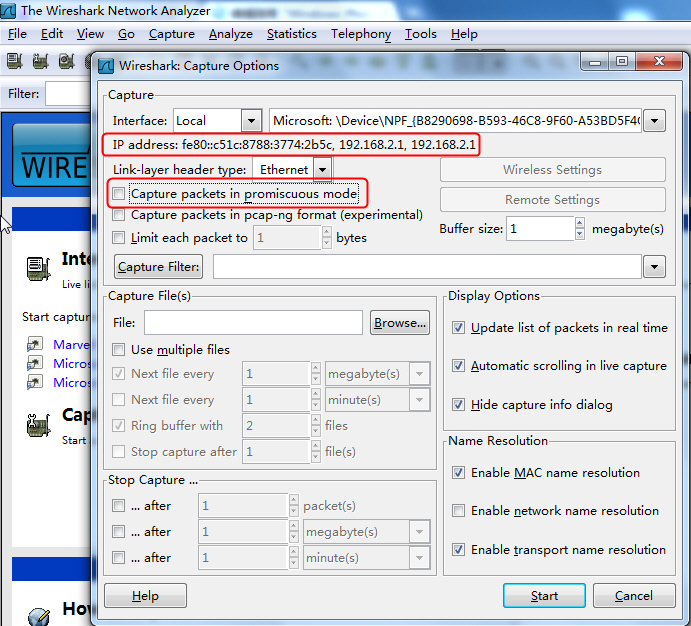Click the Marvell interface icon in start capture list

(x=35, y=344)
